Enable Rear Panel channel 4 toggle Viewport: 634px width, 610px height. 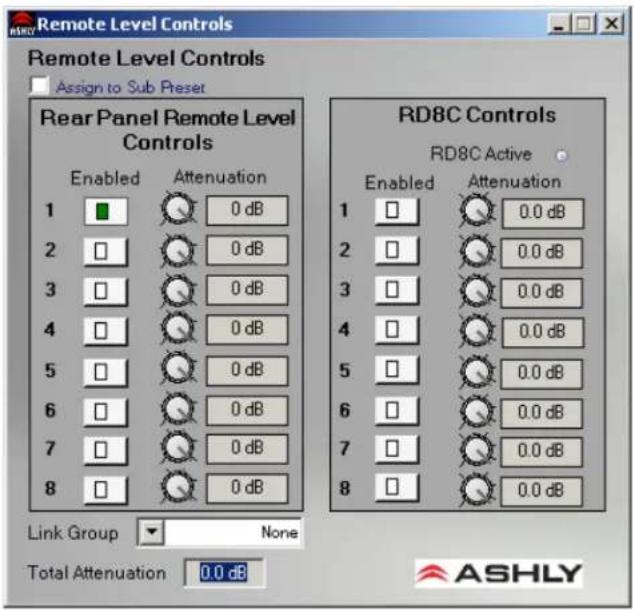(x=105, y=331)
